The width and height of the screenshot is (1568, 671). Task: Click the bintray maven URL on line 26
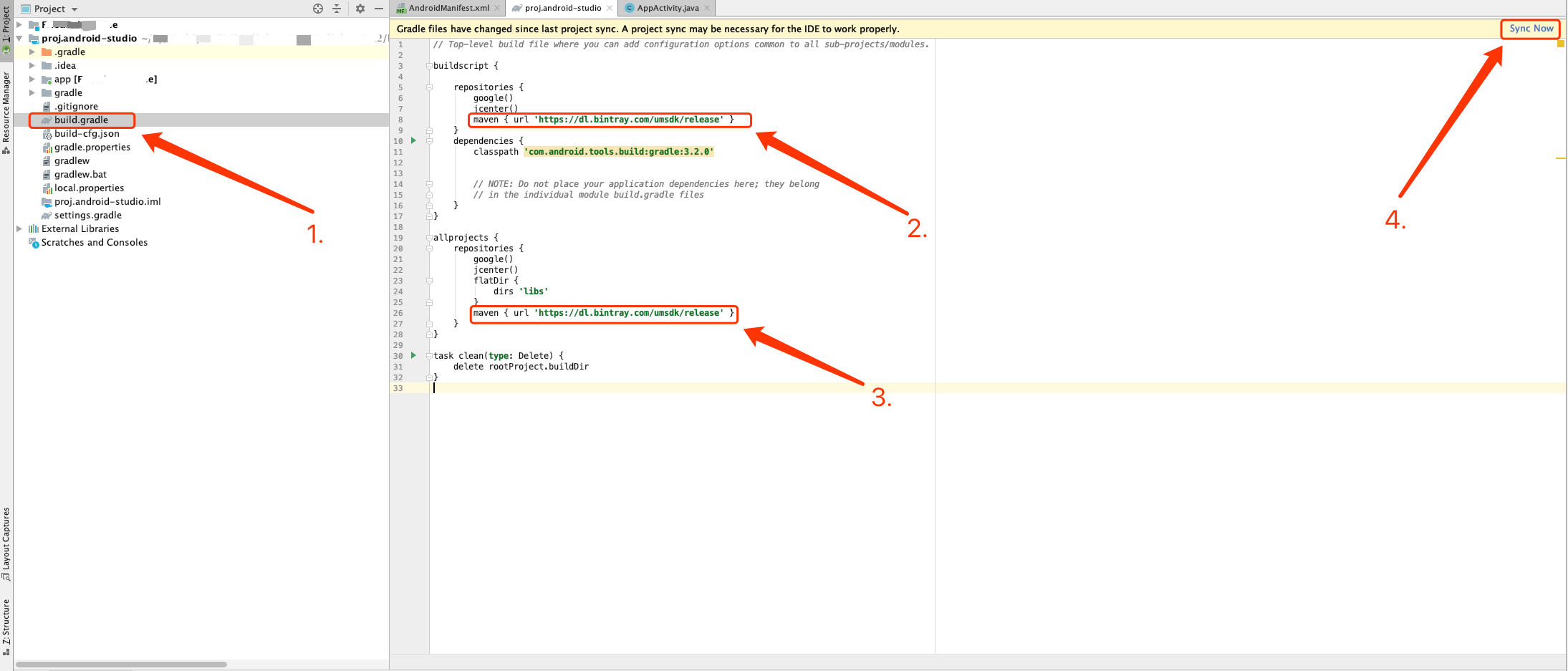click(x=630, y=313)
